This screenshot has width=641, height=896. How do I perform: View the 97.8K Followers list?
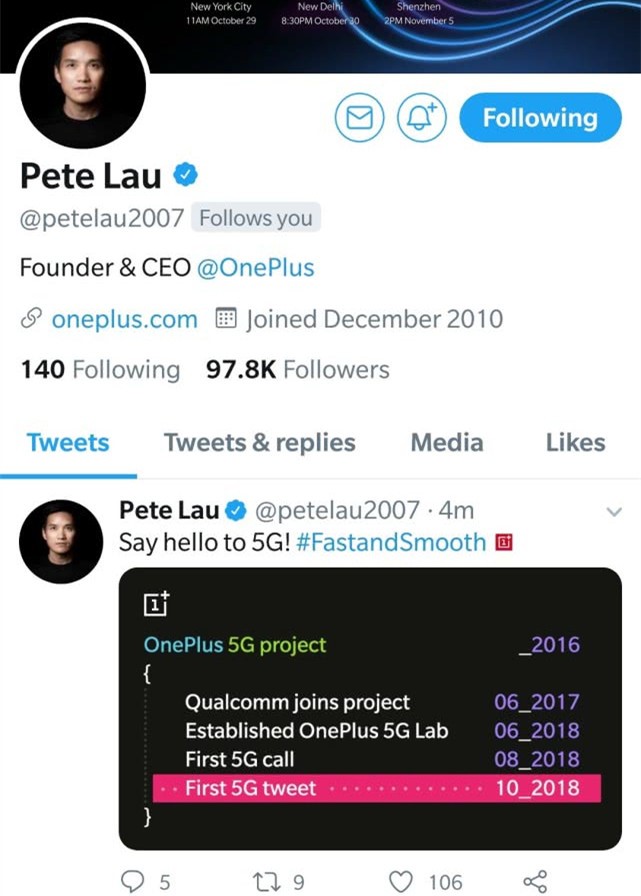pos(297,370)
